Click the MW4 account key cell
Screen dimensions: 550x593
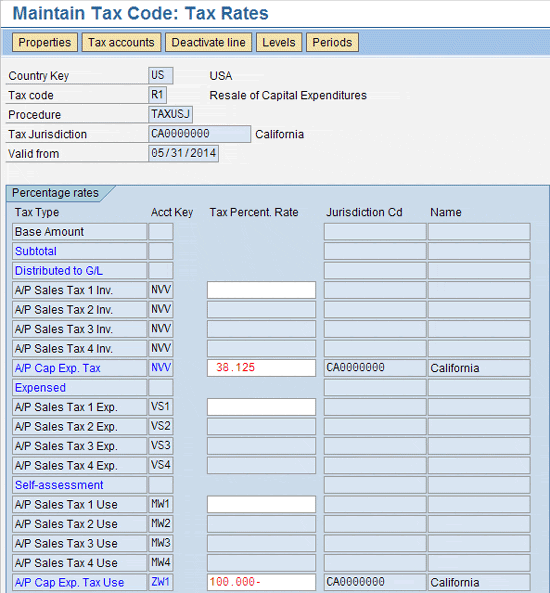point(161,563)
